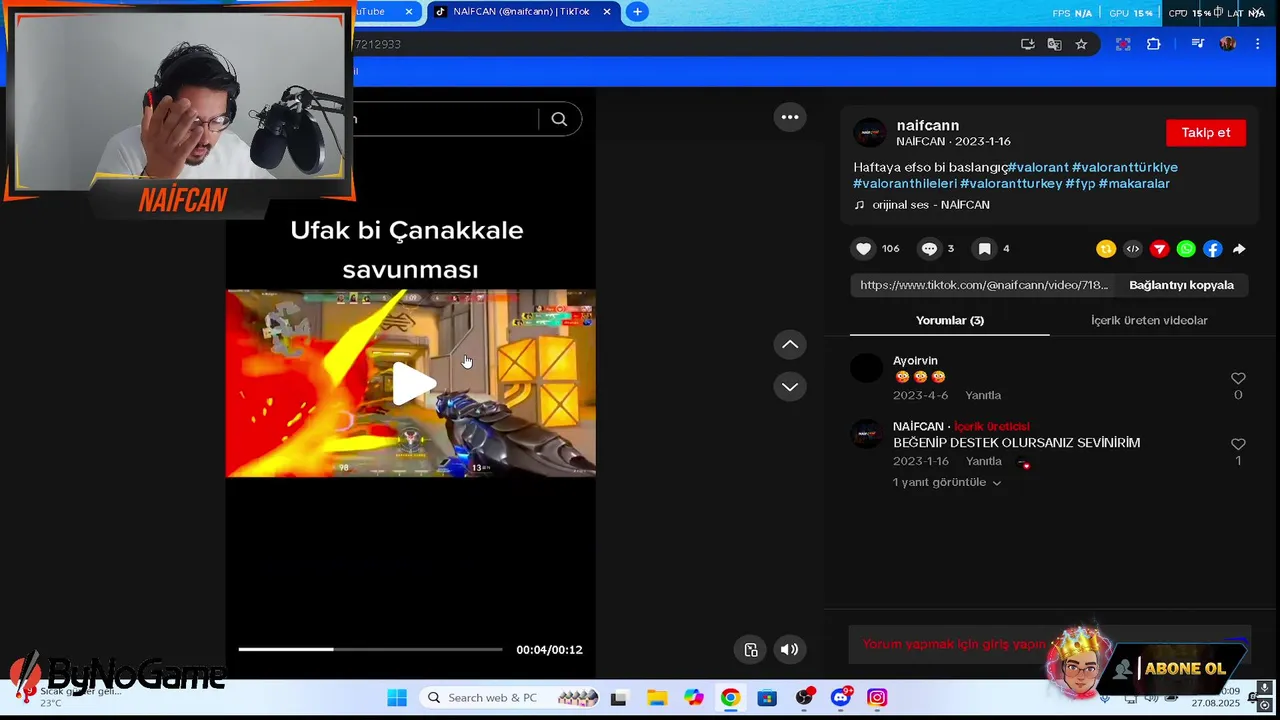Share the video to WhatsApp
Screen dimensions: 1280x720
click(1186, 249)
